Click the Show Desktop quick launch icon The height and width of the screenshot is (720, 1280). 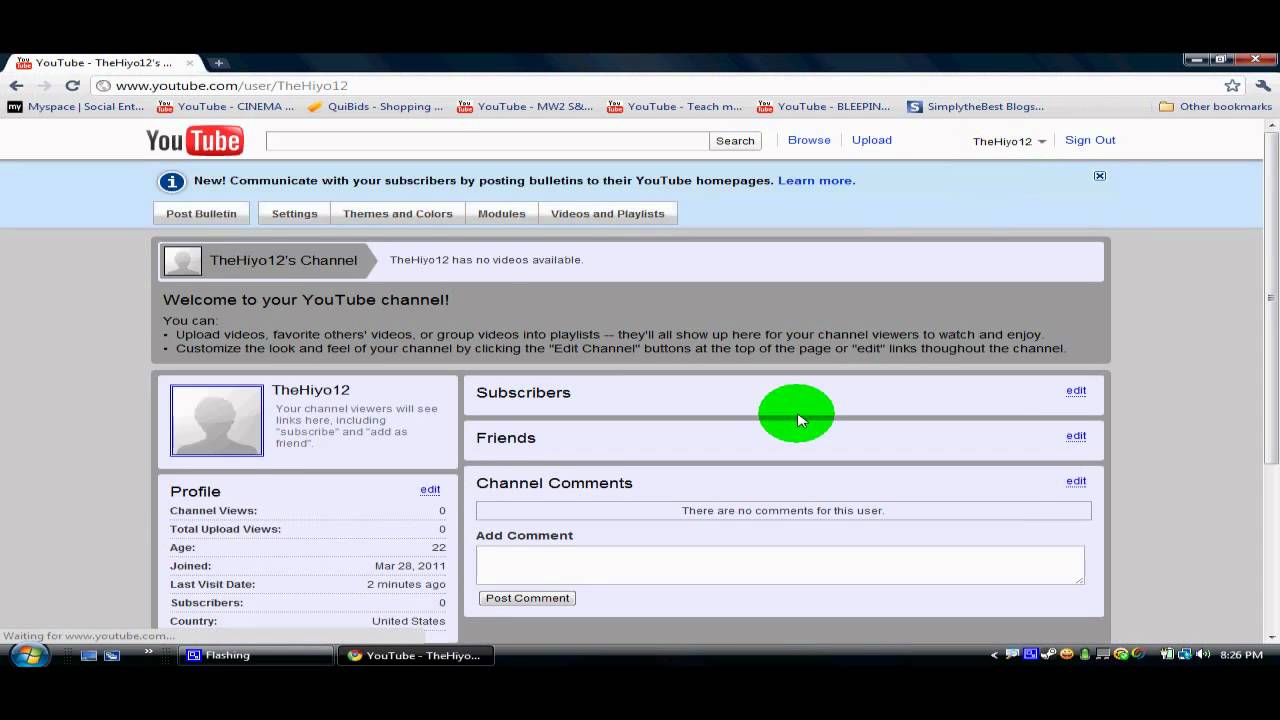pos(89,655)
